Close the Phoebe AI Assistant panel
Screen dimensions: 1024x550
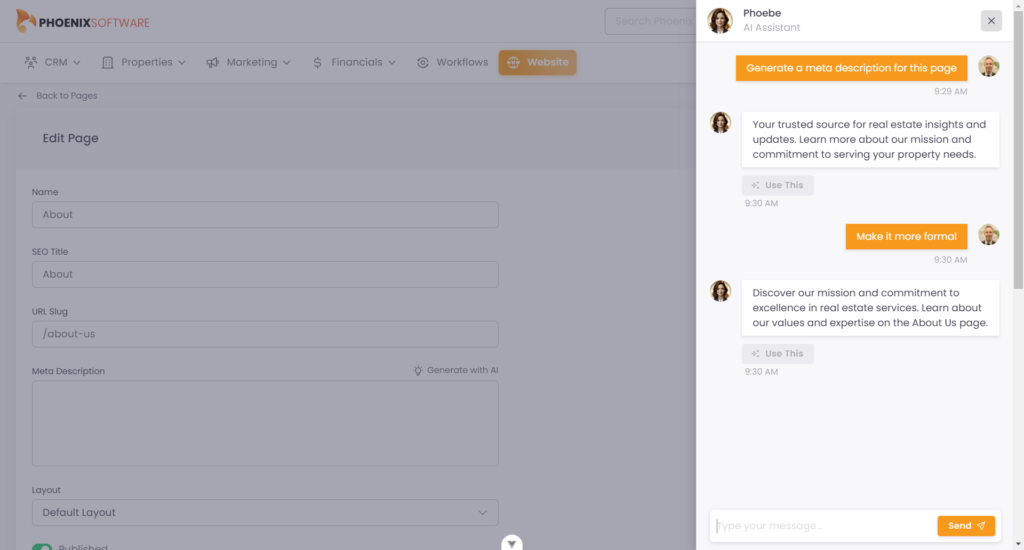point(991,21)
